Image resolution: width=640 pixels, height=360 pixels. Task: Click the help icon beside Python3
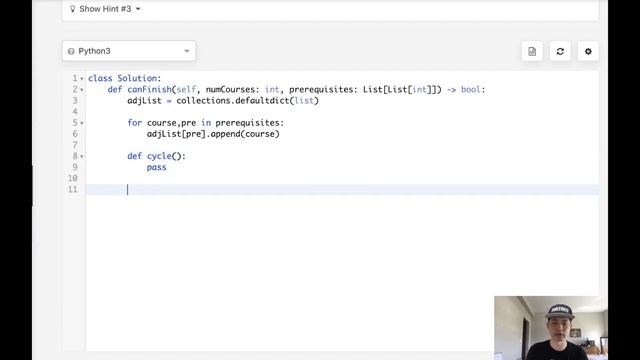coord(71,51)
